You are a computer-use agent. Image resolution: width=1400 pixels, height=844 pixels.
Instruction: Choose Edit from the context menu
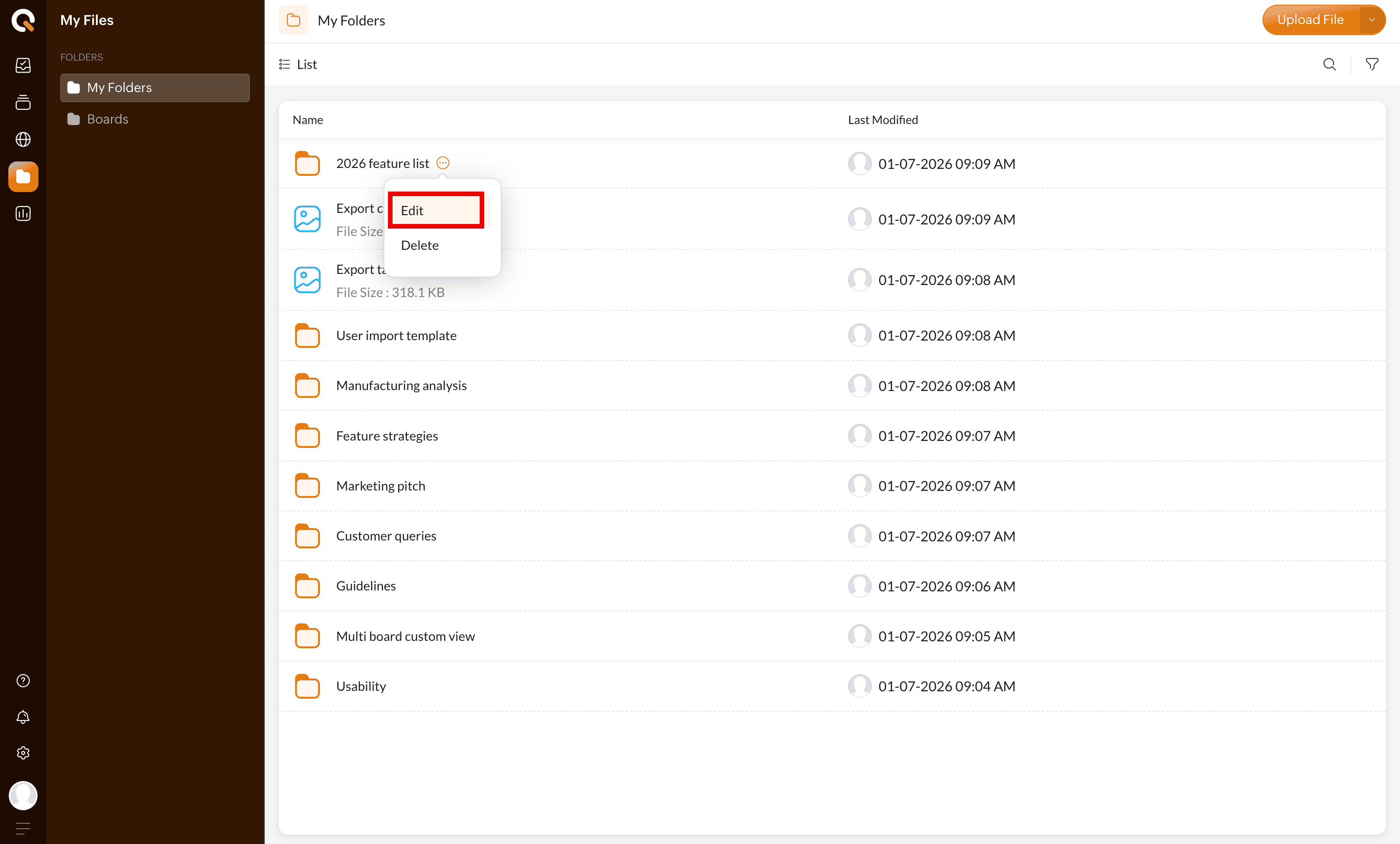[x=436, y=211]
